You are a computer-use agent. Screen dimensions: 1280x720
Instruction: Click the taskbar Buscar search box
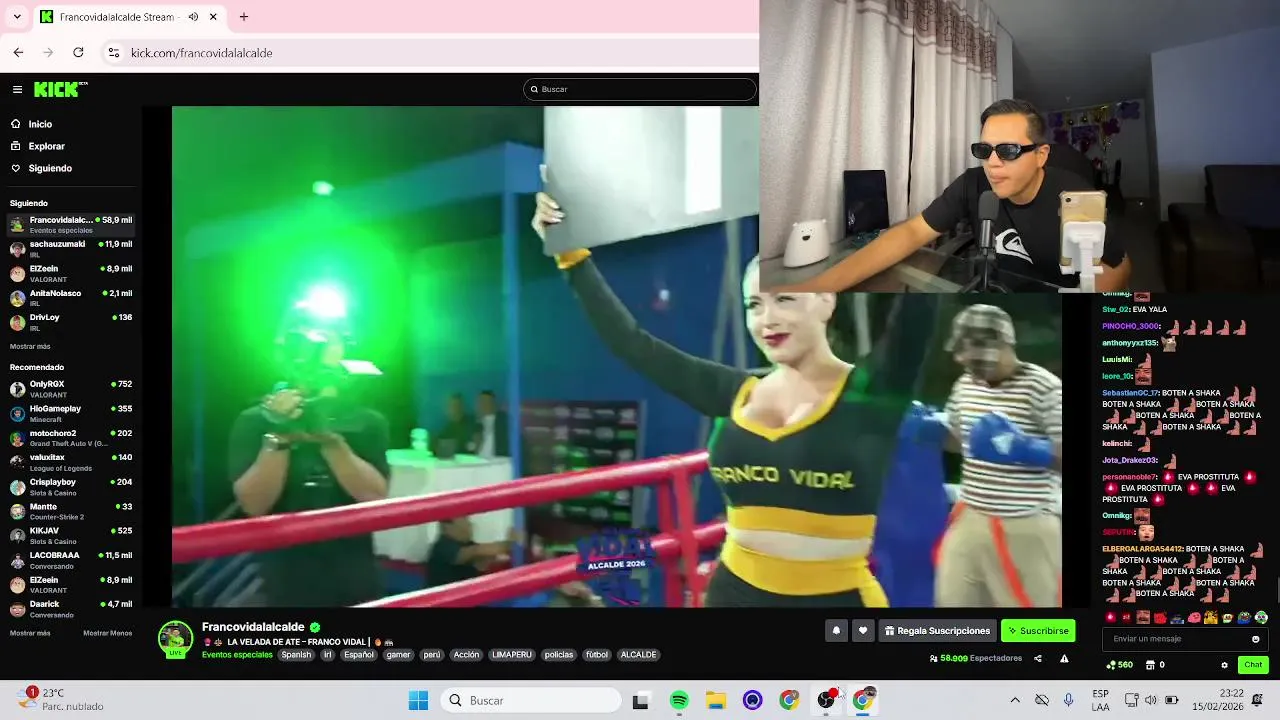pos(530,700)
